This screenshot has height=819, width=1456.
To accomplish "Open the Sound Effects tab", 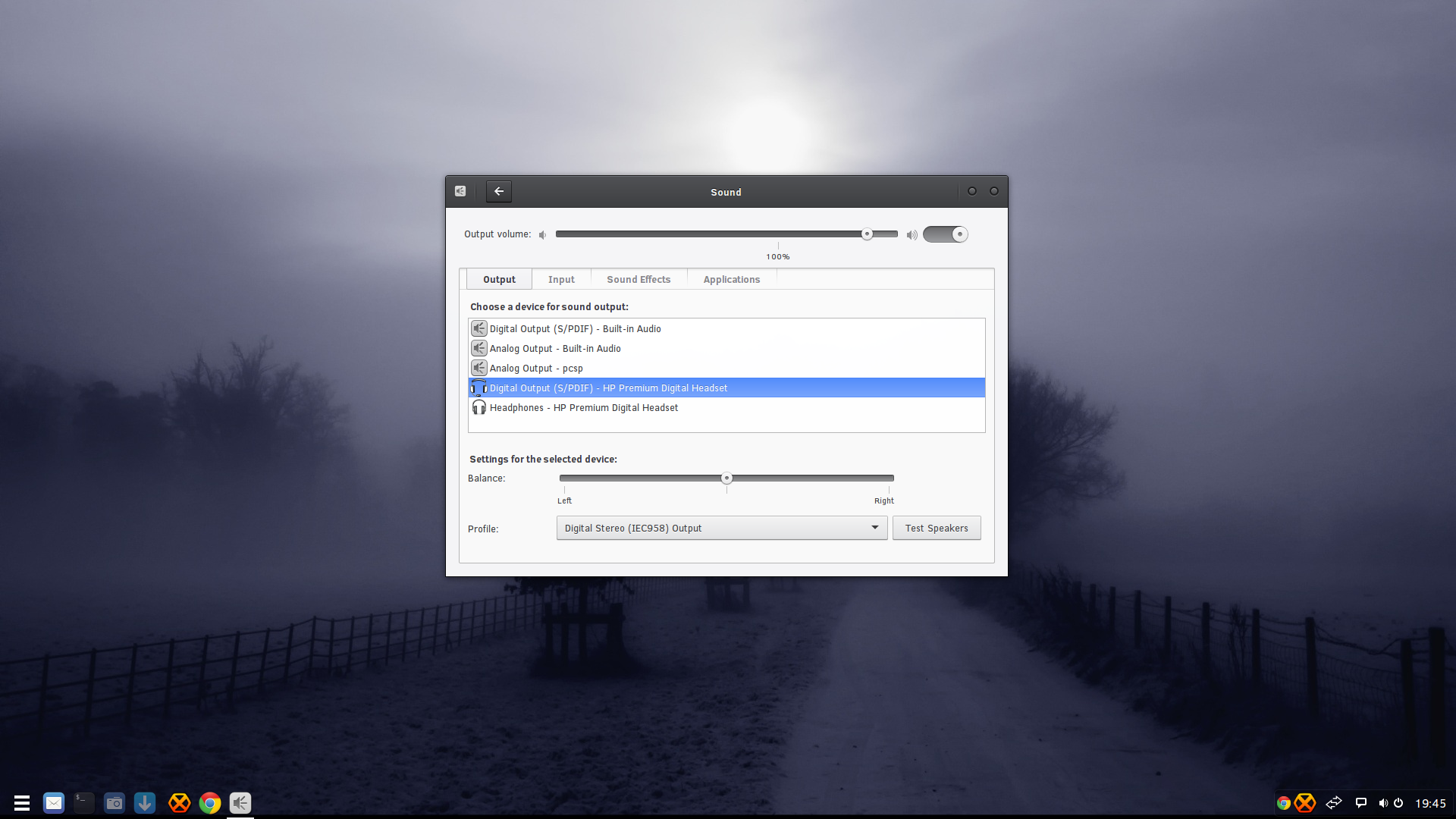I will click(639, 280).
